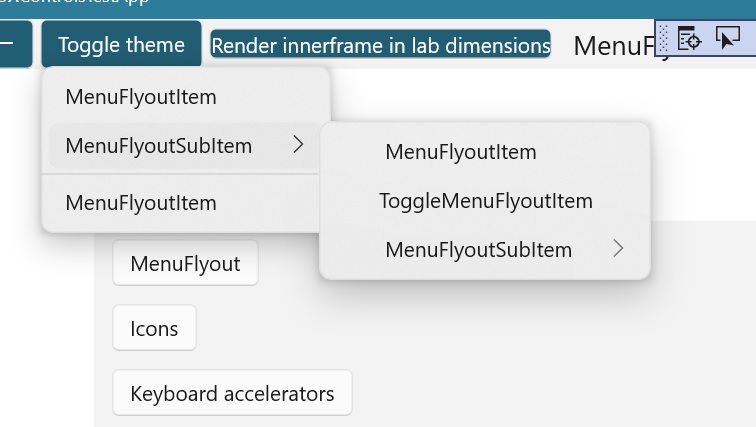
Task: Choose MenuFlyoutItem below the separator
Action: [x=141, y=203]
